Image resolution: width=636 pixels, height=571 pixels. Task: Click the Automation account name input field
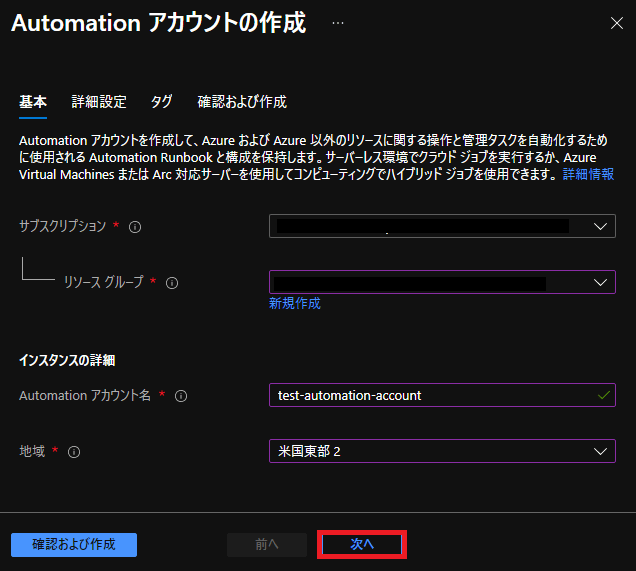[x=442, y=395]
